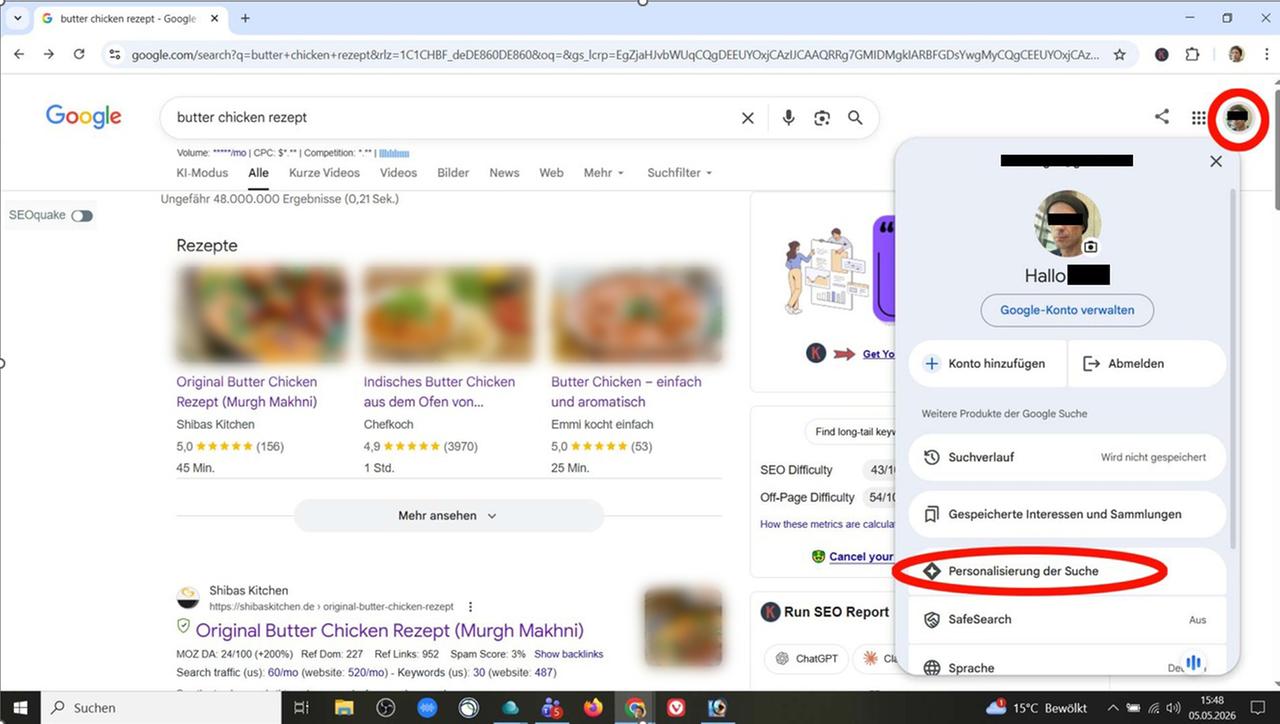Select the Alle results tab

pos(258,173)
